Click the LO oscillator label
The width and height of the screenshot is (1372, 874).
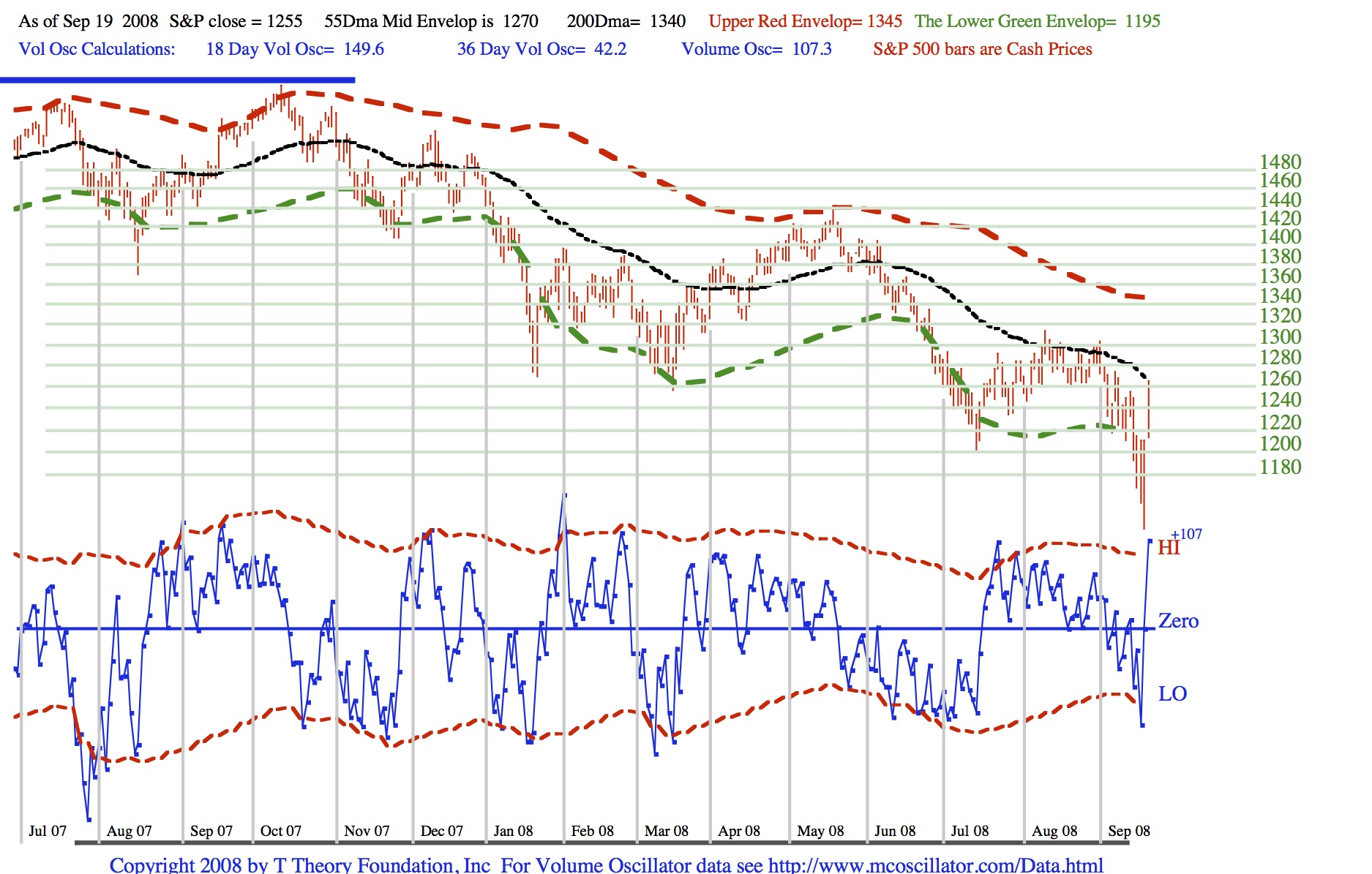(x=1172, y=693)
